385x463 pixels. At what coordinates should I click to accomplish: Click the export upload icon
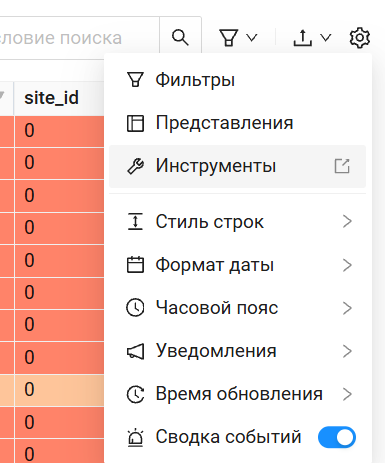click(x=302, y=37)
